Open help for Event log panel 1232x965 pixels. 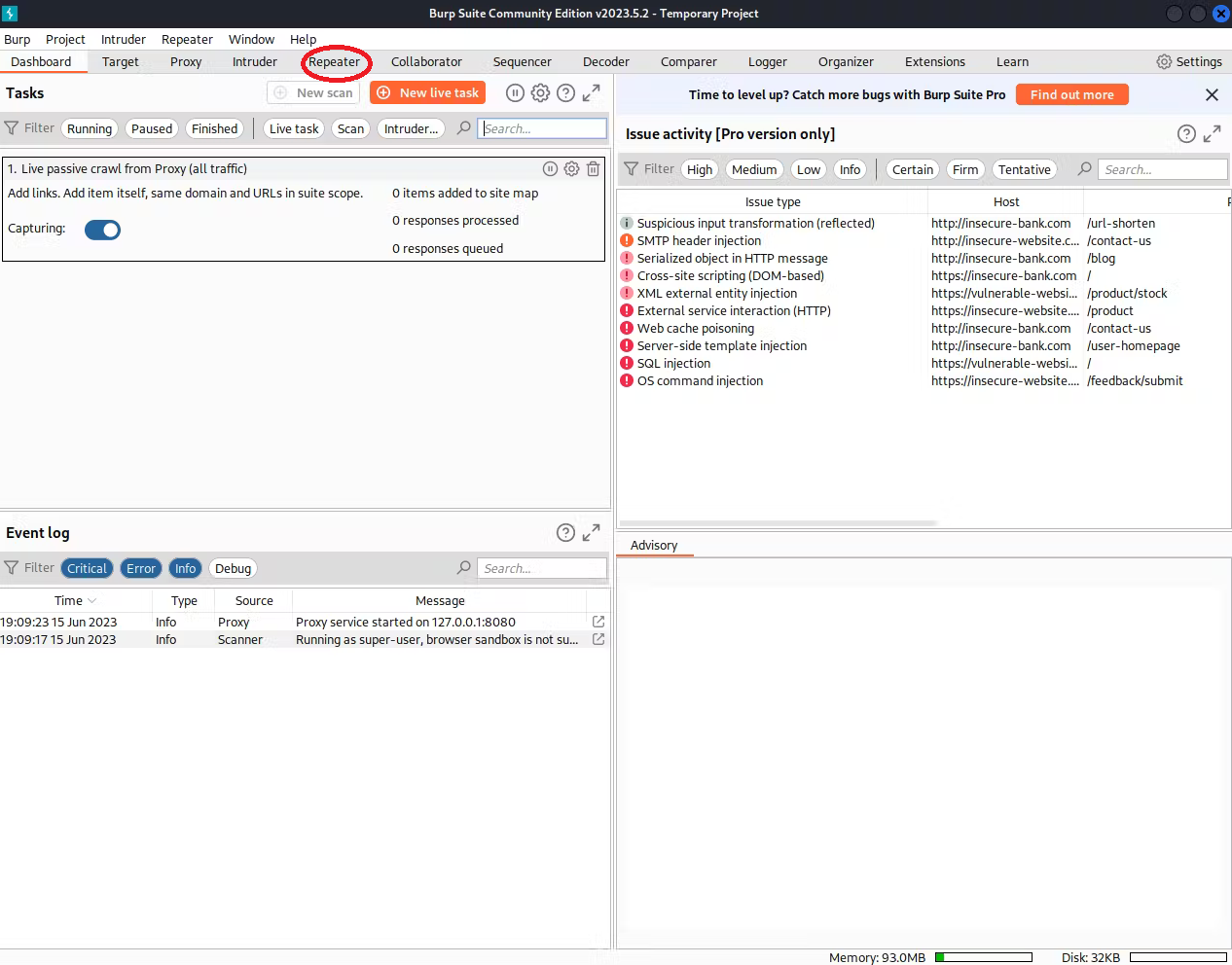point(565,533)
